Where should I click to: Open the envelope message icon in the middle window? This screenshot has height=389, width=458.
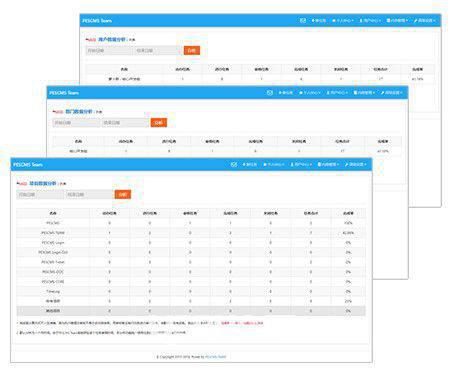point(270,93)
